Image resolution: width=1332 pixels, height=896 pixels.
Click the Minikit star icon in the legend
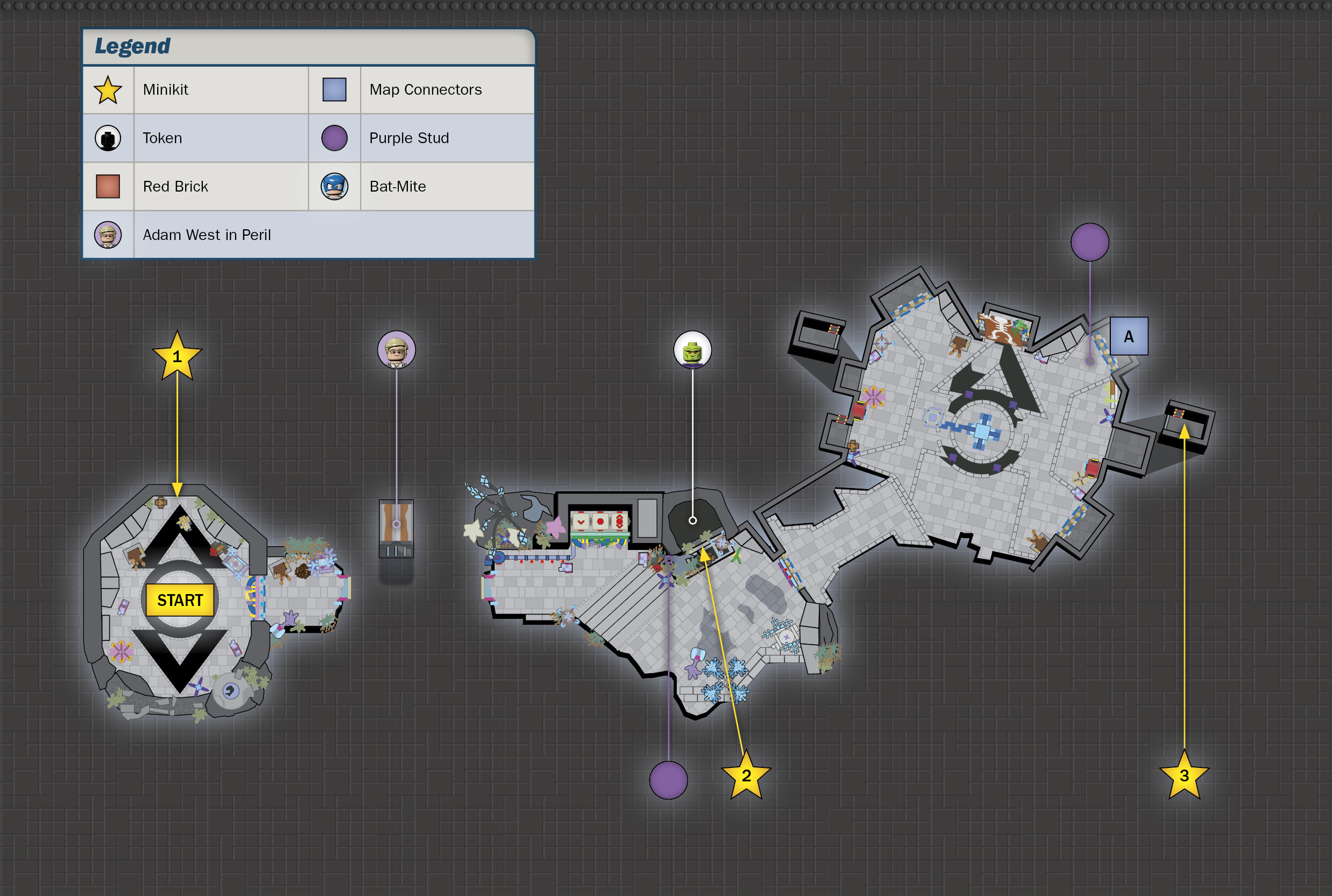coord(108,90)
